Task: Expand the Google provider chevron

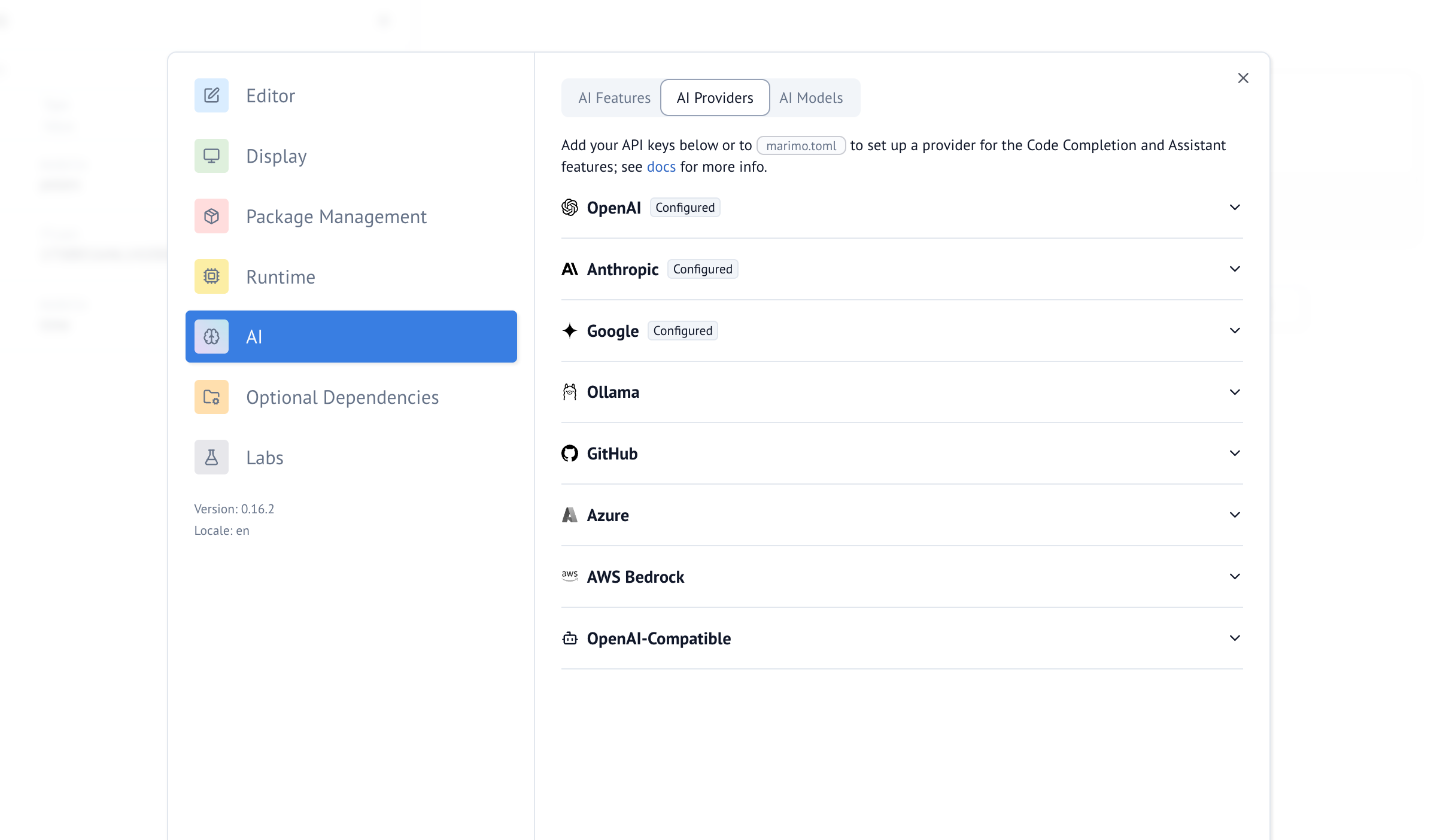Action: (x=1234, y=331)
